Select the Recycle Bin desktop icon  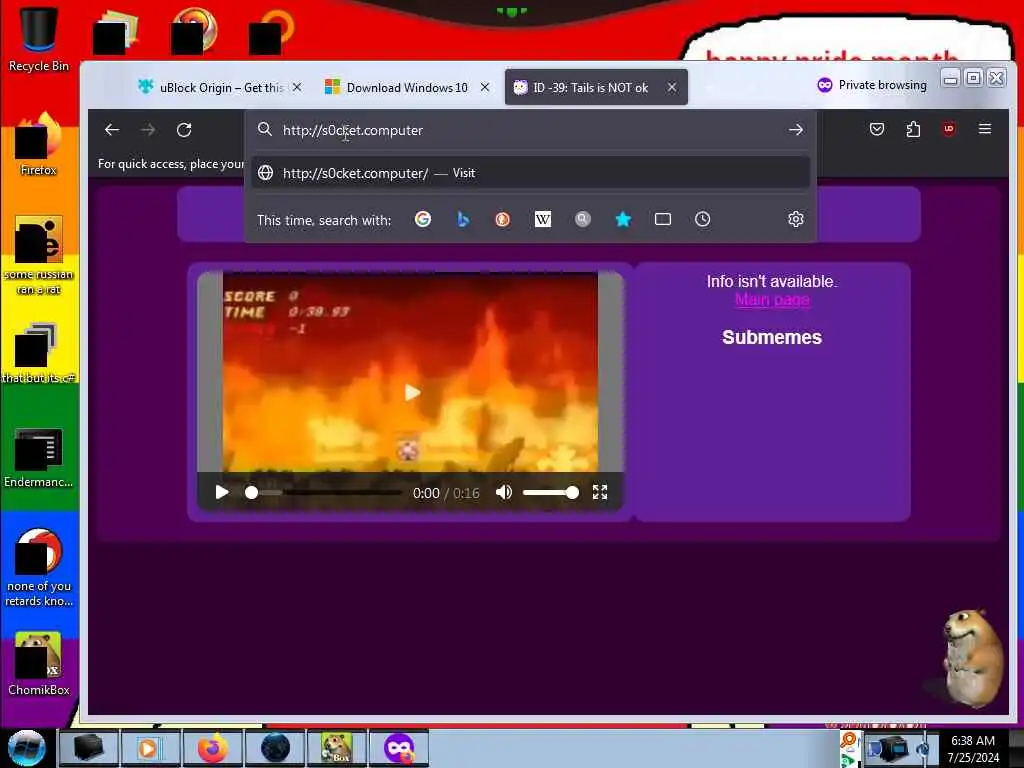click(x=38, y=39)
